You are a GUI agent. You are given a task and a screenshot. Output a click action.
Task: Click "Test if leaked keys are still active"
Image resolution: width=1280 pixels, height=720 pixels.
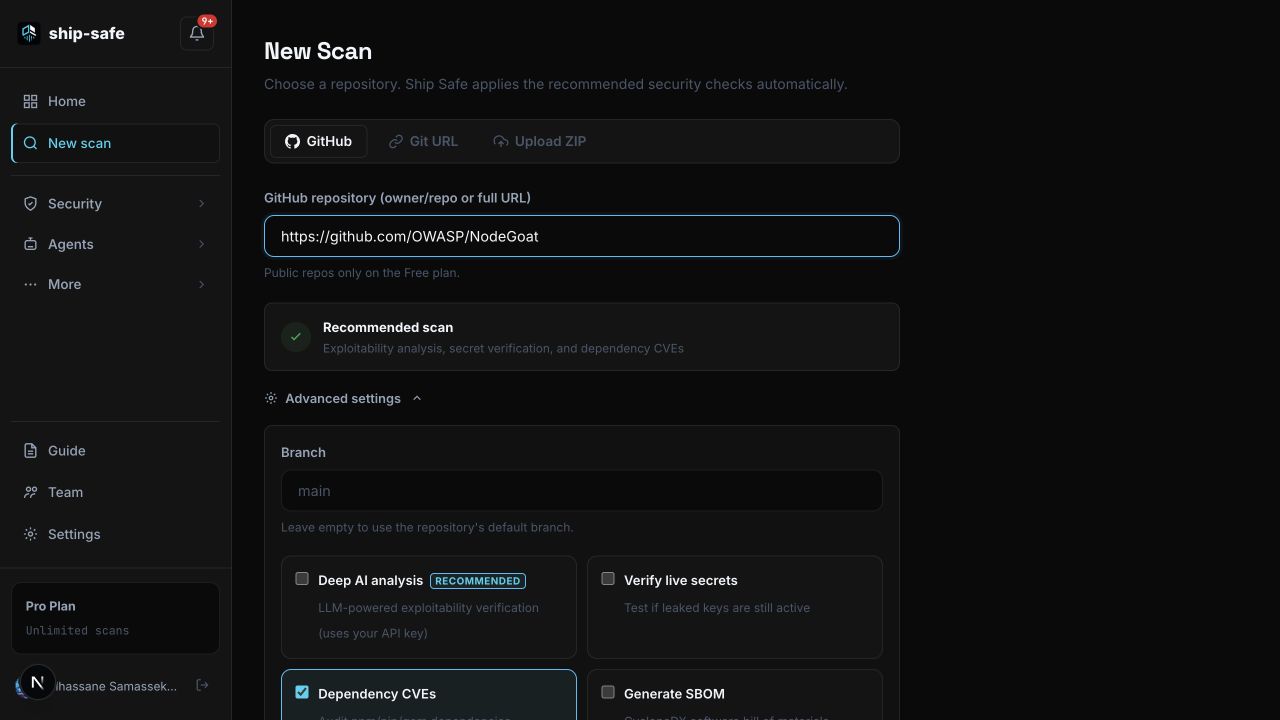[717, 607]
